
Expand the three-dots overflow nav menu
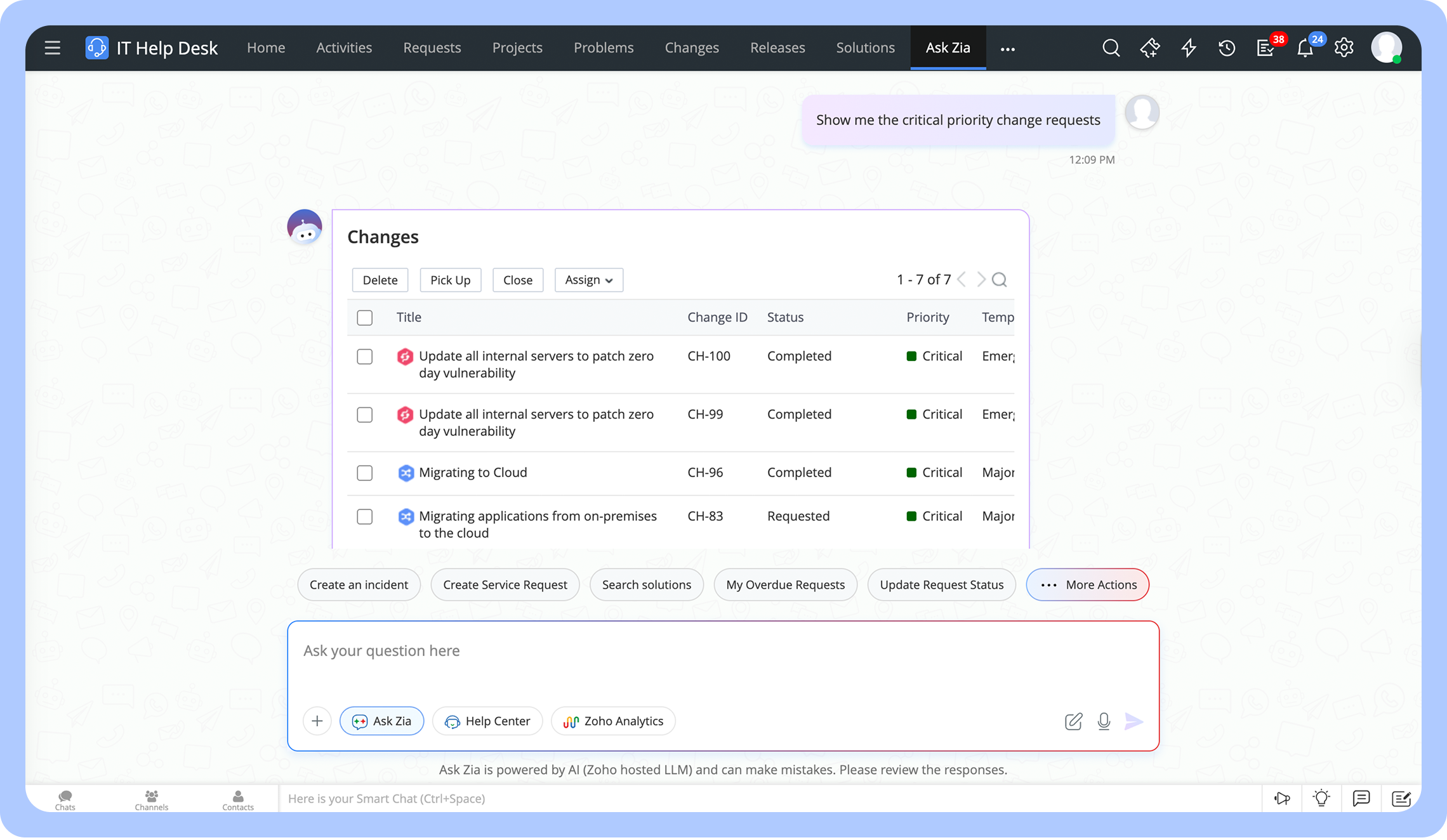click(1008, 49)
